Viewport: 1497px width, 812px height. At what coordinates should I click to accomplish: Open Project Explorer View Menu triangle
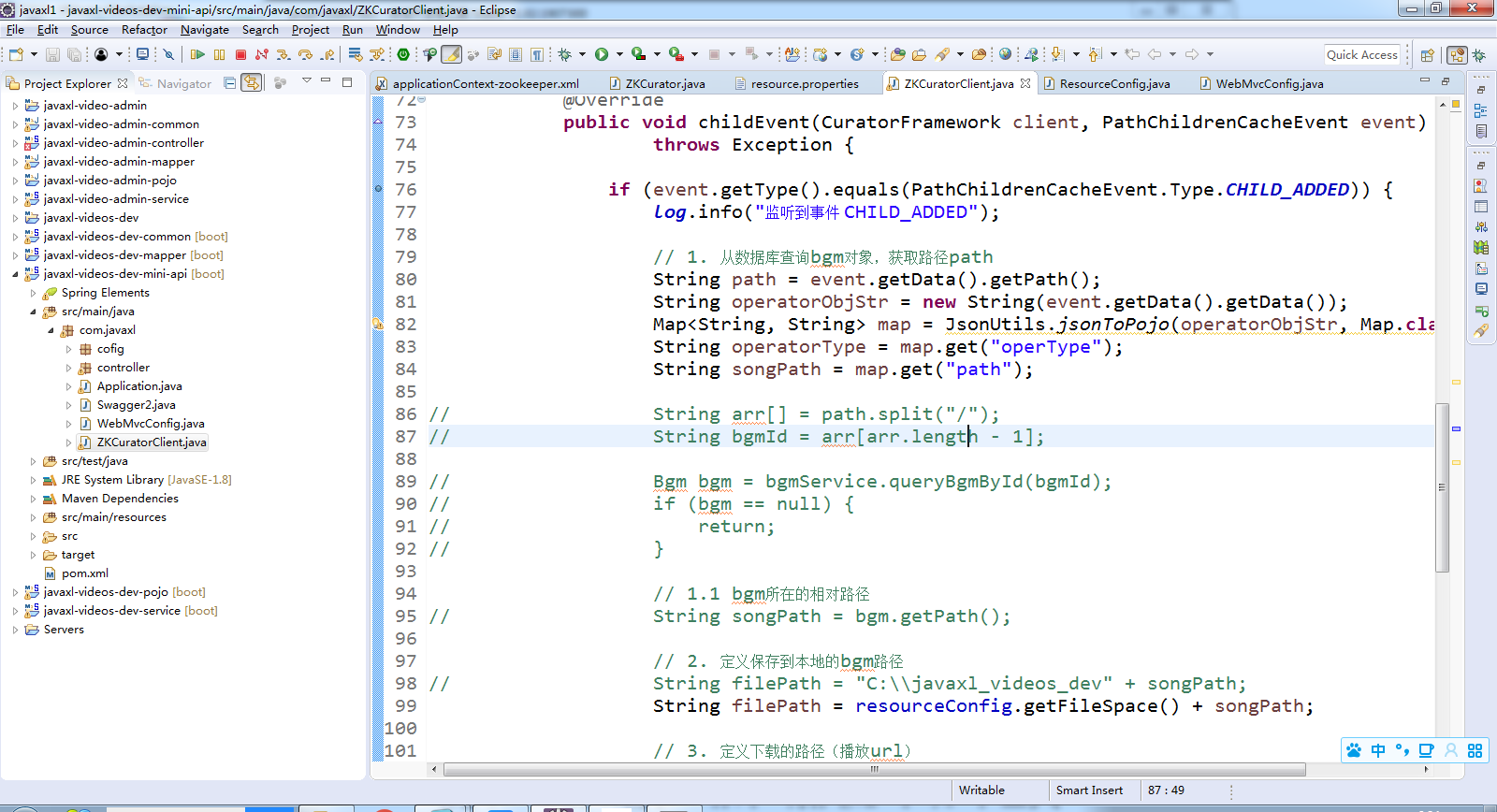[x=307, y=81]
